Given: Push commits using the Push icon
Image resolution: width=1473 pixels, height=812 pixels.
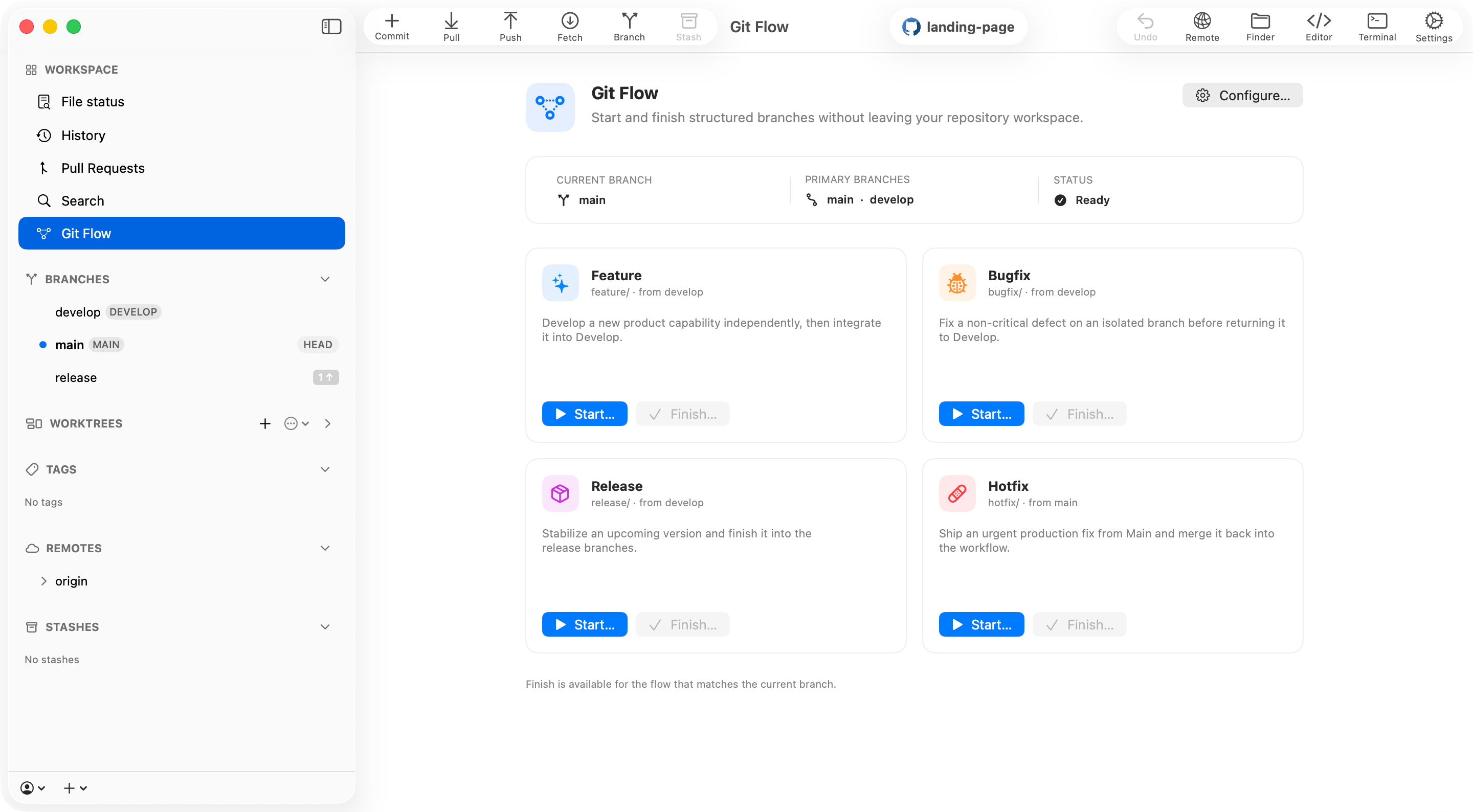Looking at the screenshot, I should pos(510,27).
